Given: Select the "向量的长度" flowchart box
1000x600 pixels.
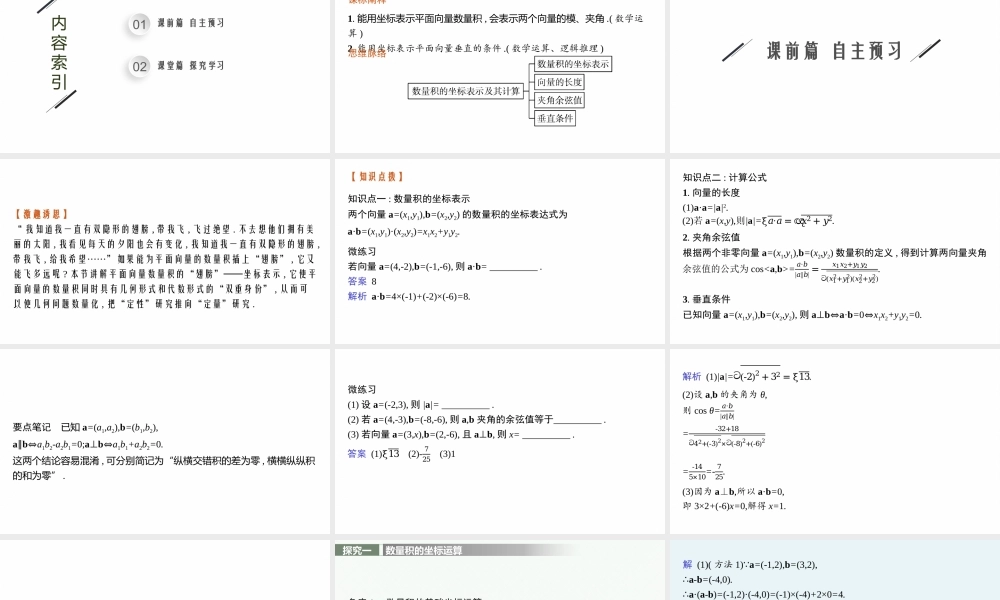Looking at the screenshot, I should coord(559,82).
